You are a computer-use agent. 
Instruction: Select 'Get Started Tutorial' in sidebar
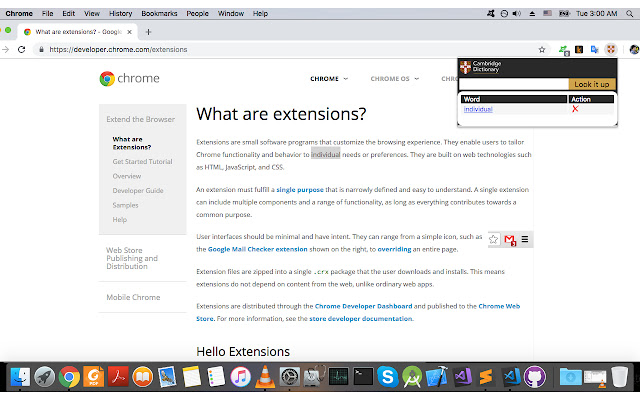(142, 161)
